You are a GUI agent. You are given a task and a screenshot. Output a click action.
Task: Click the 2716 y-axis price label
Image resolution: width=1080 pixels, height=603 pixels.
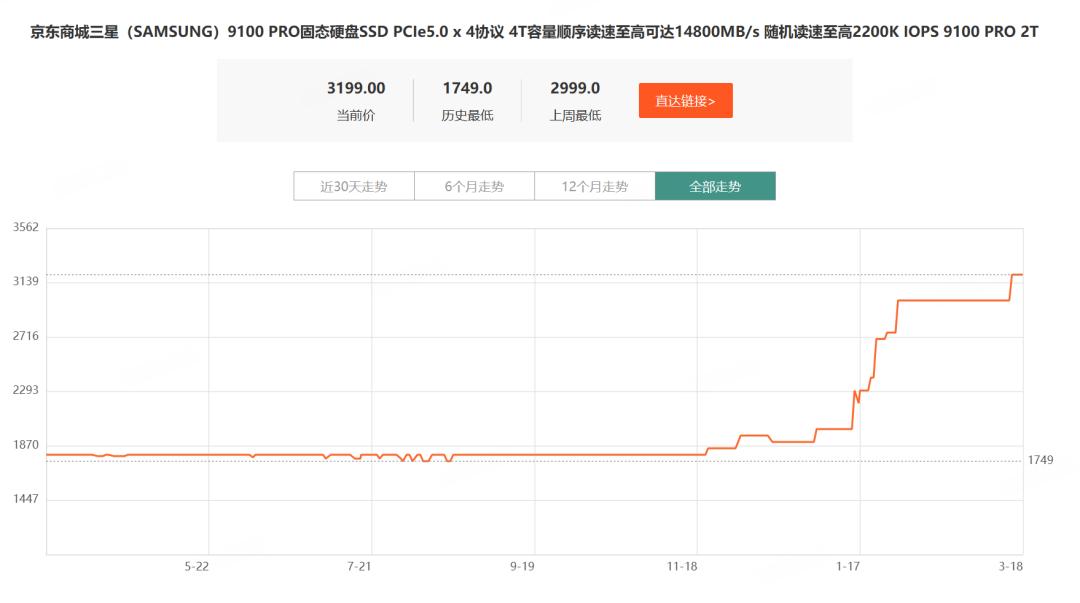(x=25, y=336)
